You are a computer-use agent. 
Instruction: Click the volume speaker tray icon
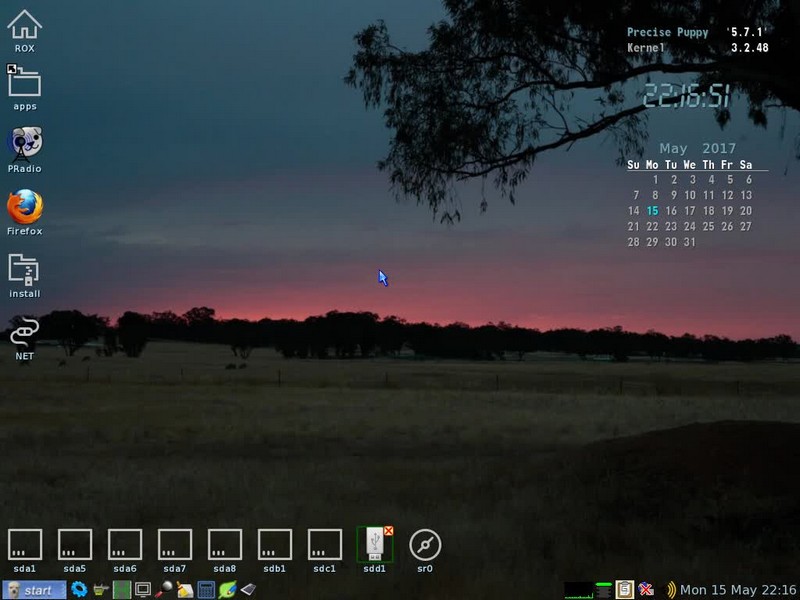pyautogui.click(x=671, y=590)
